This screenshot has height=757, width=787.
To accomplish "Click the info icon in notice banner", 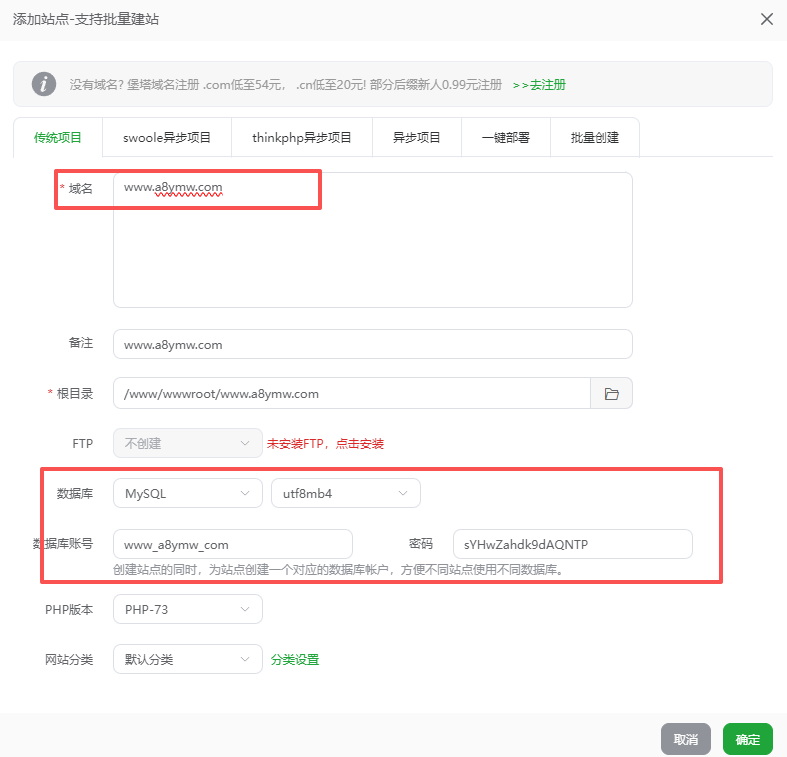I will tap(44, 84).
